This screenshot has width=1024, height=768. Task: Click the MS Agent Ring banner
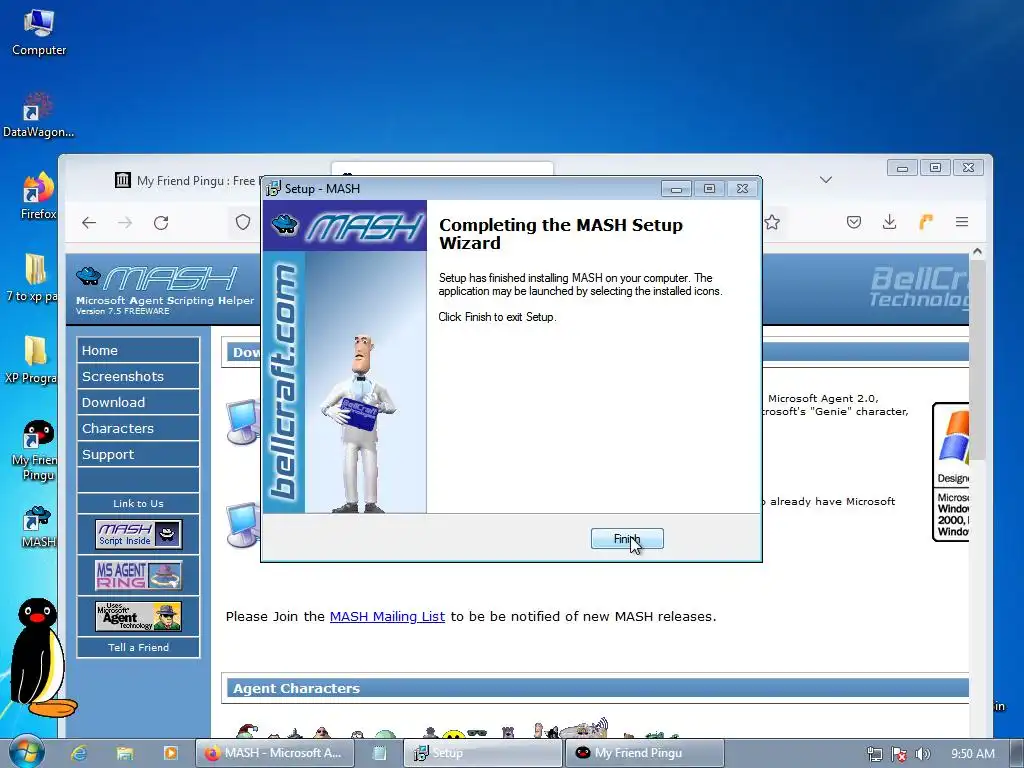pyautogui.click(x=138, y=575)
